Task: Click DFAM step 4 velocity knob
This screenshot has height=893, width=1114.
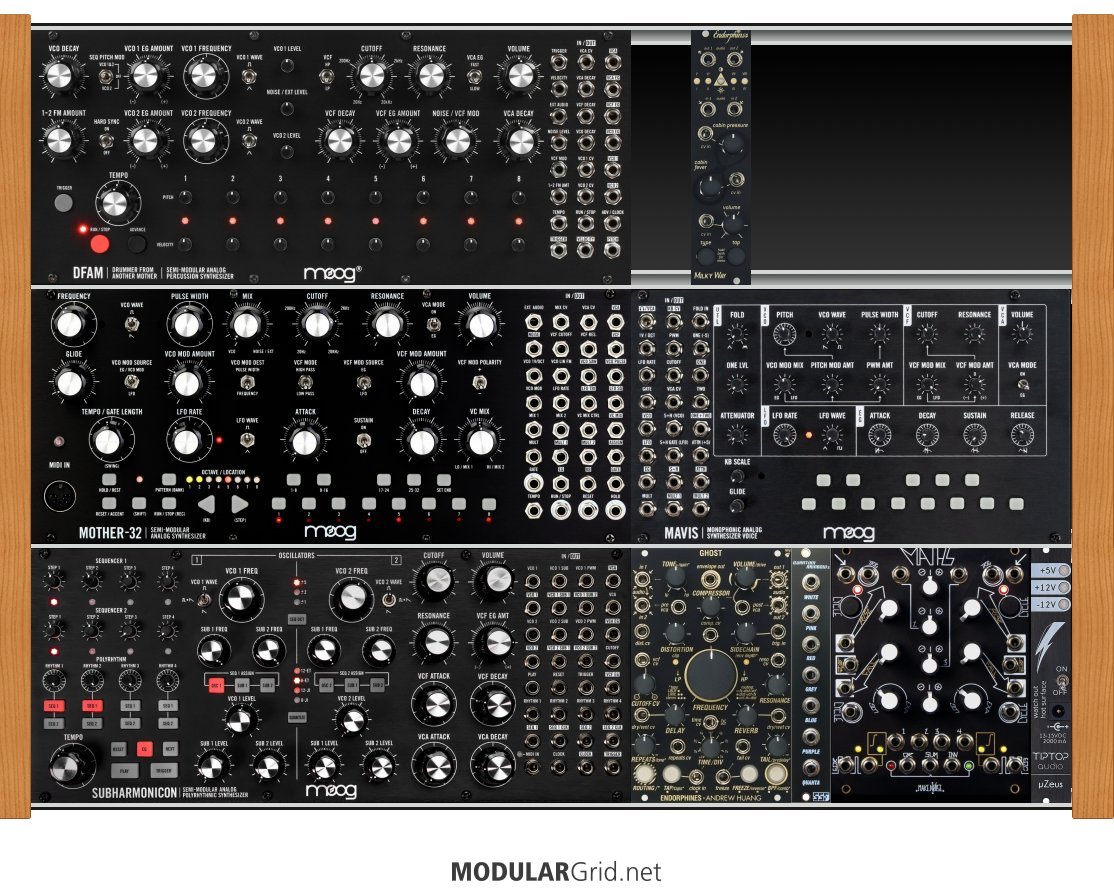Action: [x=328, y=245]
